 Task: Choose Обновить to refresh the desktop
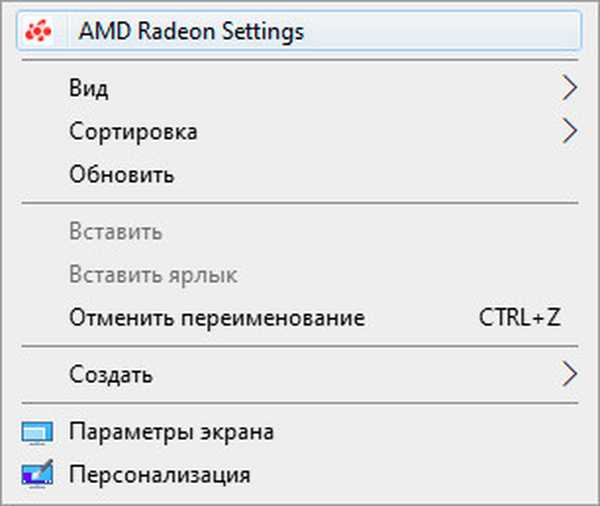tap(122, 175)
